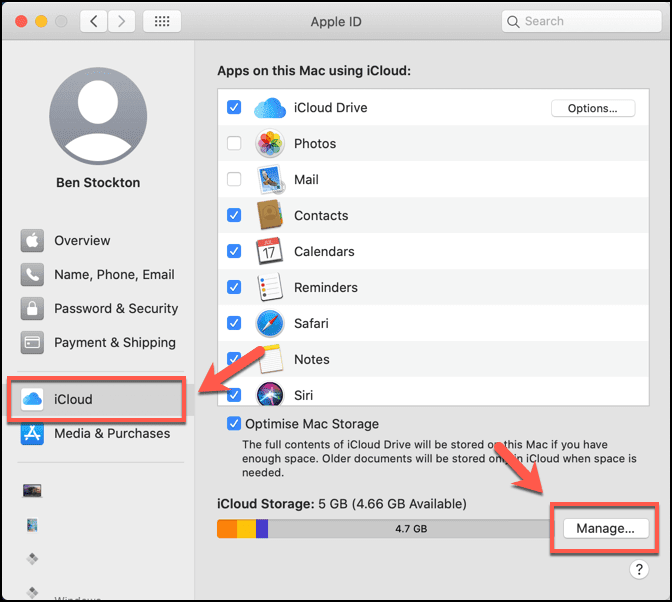672x602 pixels.
Task: Show all preferences with grid button
Action: [x=162, y=20]
